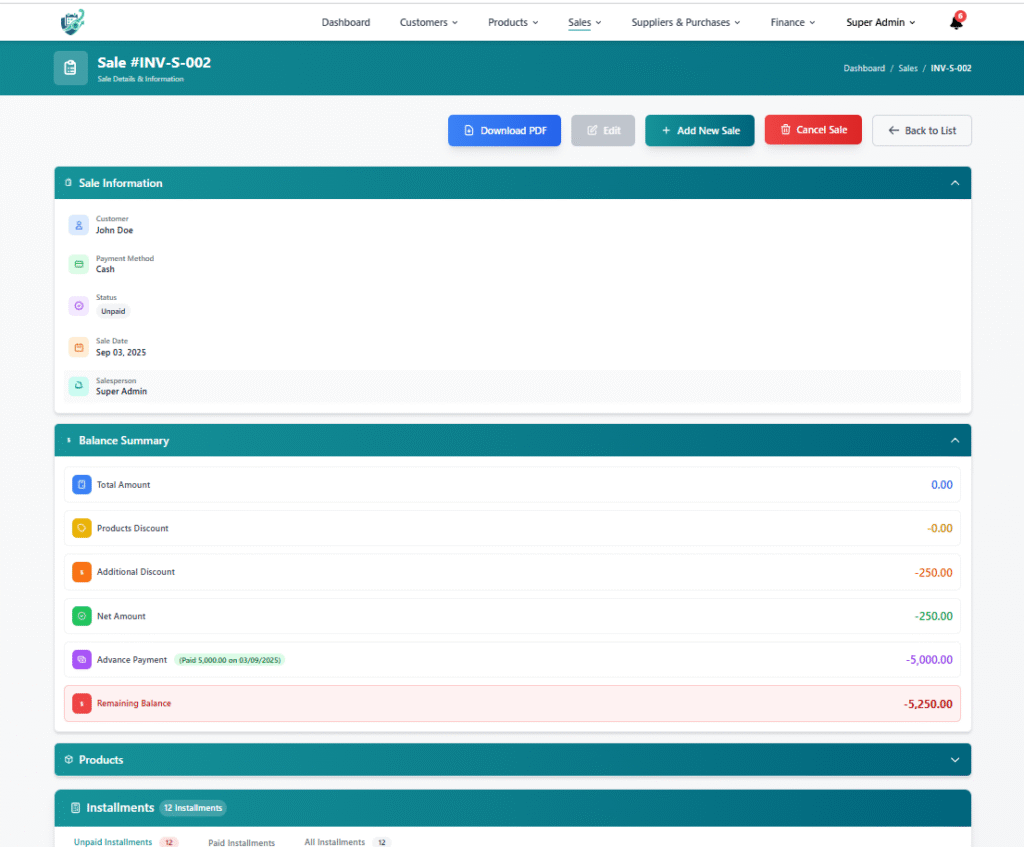Screen dimensions: 1024x847
Task: Click the Sale Date calendar icon
Action: tap(79, 347)
